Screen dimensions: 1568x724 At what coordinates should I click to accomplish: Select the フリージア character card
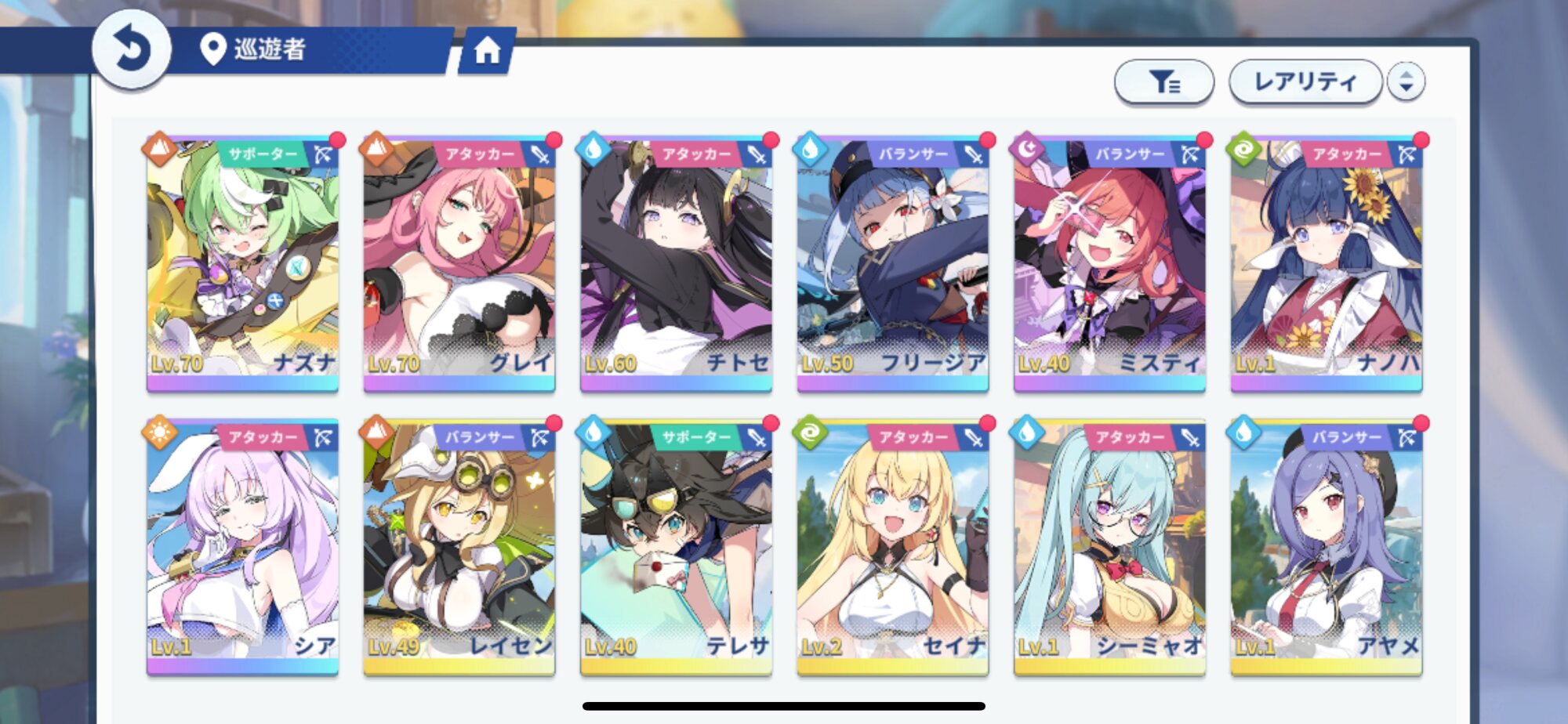(x=893, y=264)
